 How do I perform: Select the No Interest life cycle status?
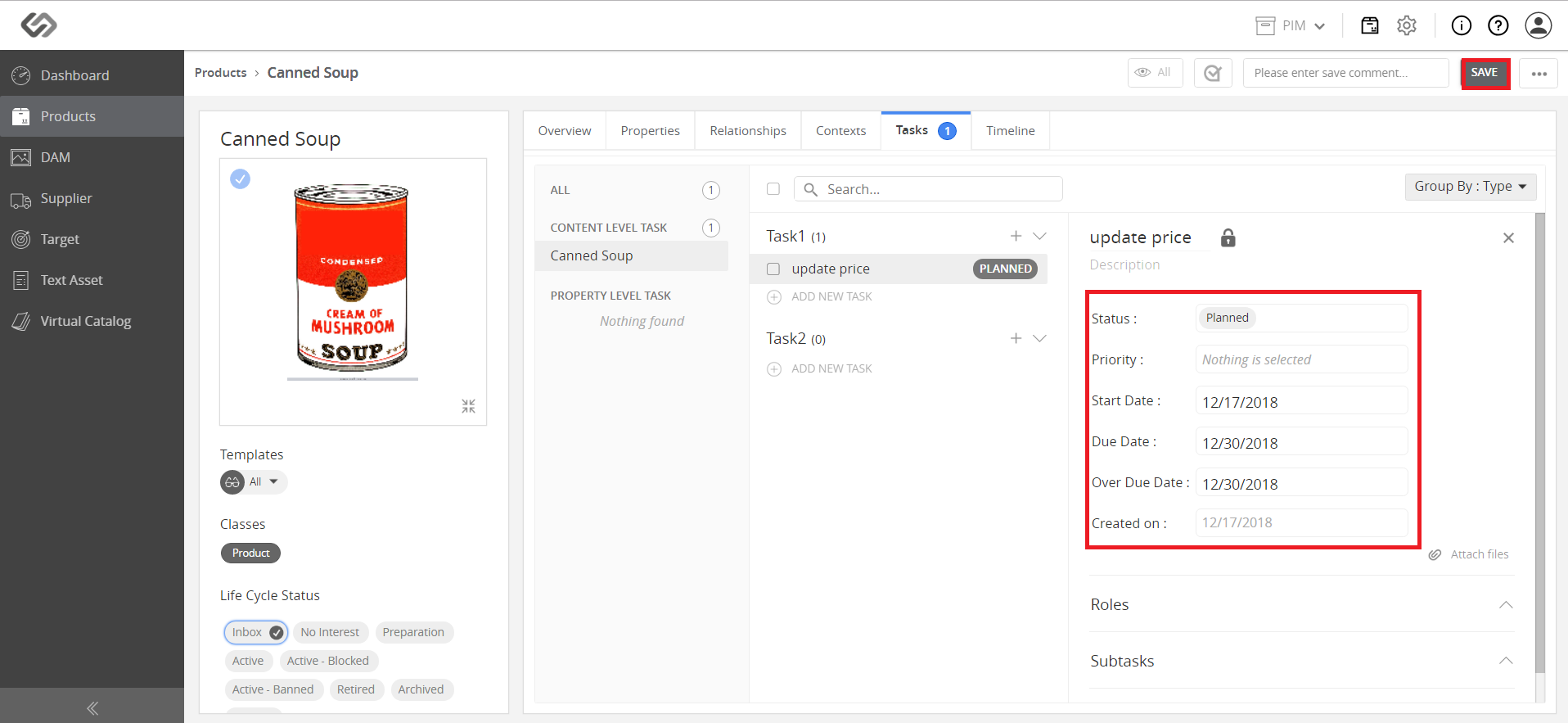(x=330, y=632)
